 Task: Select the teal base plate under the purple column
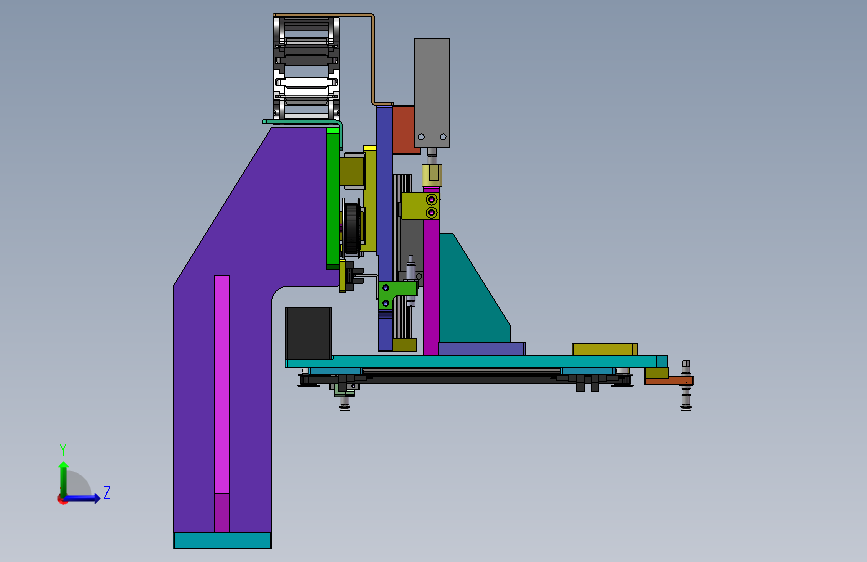click(222, 540)
